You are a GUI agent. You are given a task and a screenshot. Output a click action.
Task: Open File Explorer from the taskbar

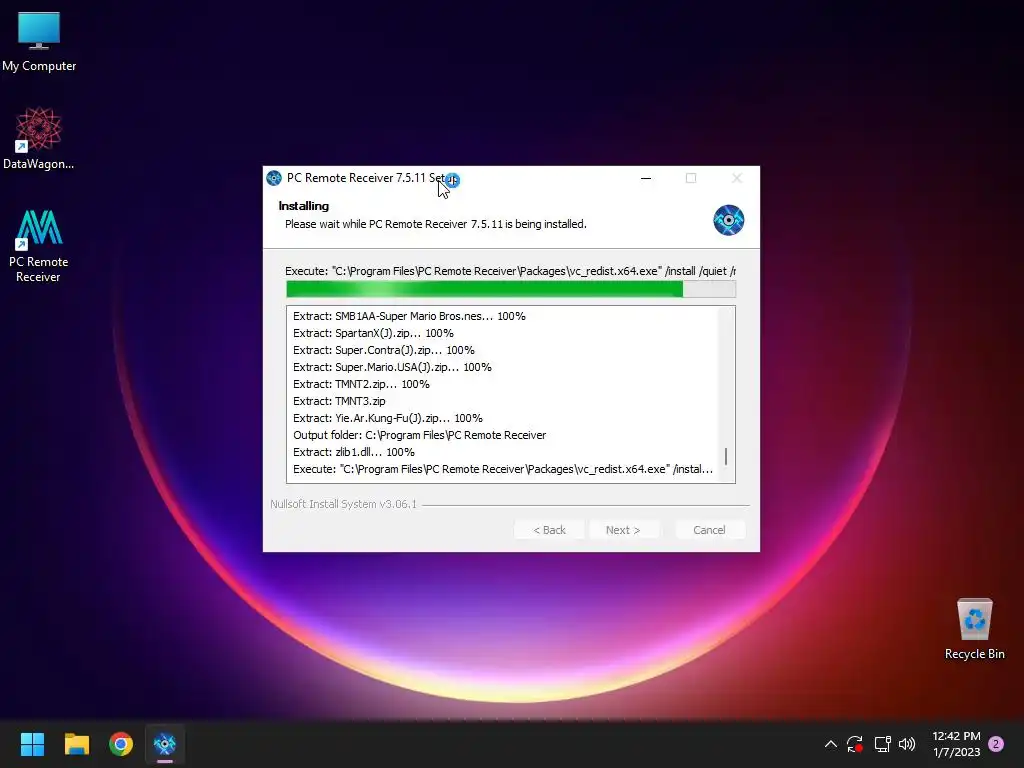point(76,744)
